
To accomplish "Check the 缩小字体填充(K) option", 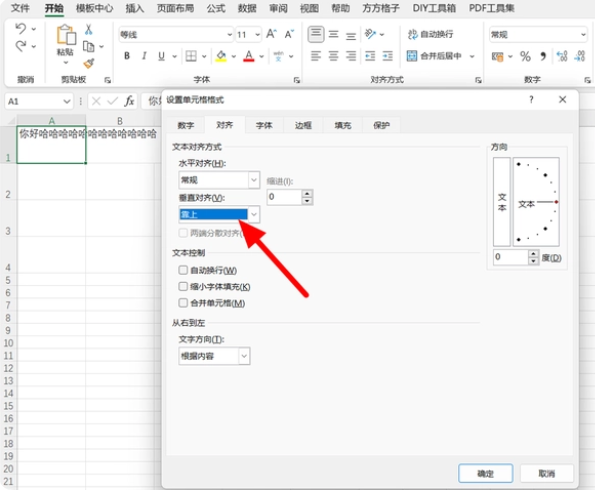I will point(183,286).
